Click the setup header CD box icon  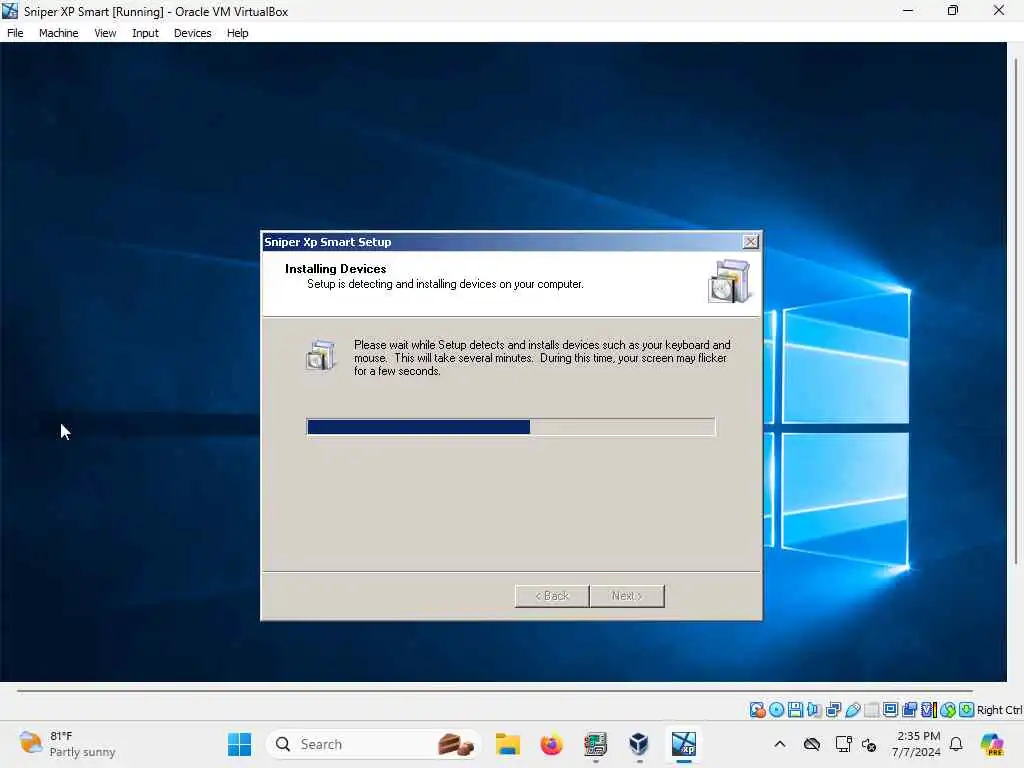[x=729, y=281]
